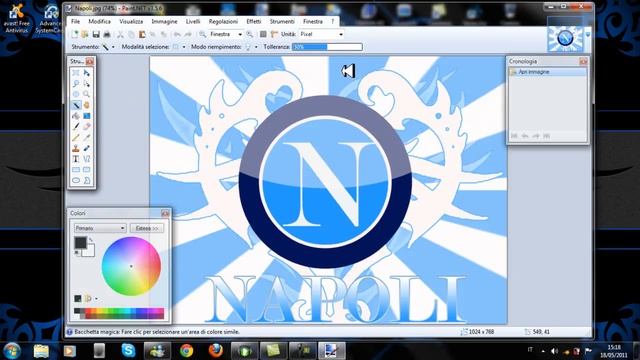Select the Ellipse shape tool
Viewport: 640px width, 360px height.
click(76, 180)
